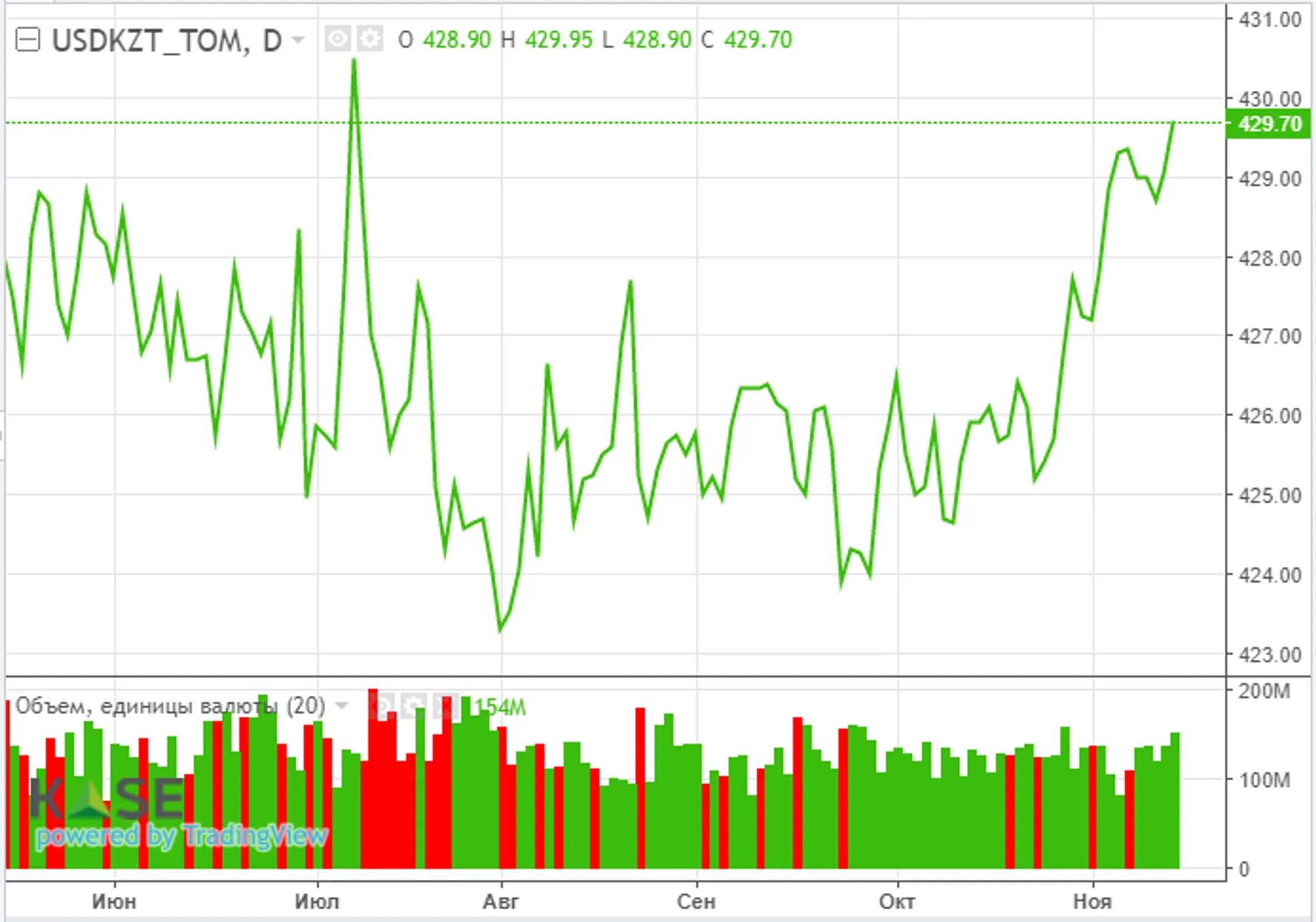This screenshot has width=1316, height=922.
Task: Collapse the USDKZT_TOM legend with minus box
Action: [x=27, y=41]
